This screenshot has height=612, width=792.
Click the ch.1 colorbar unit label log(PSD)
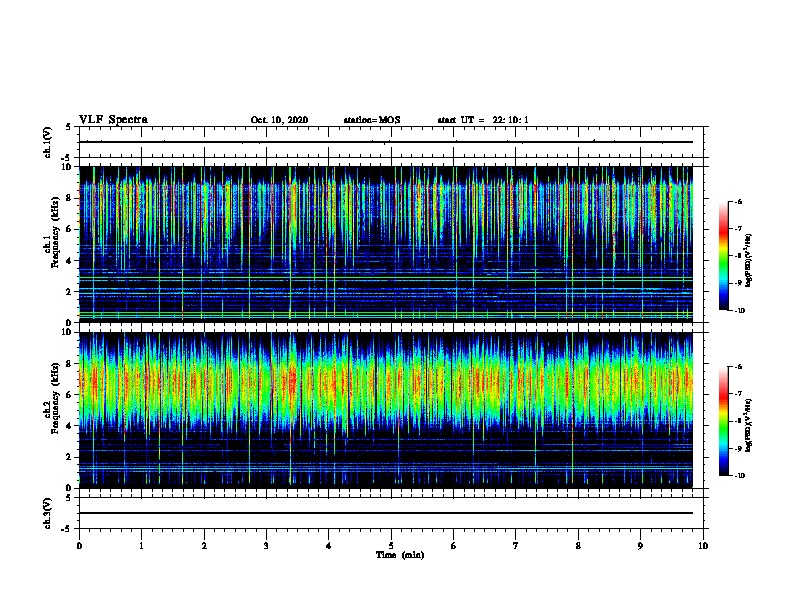(749, 261)
